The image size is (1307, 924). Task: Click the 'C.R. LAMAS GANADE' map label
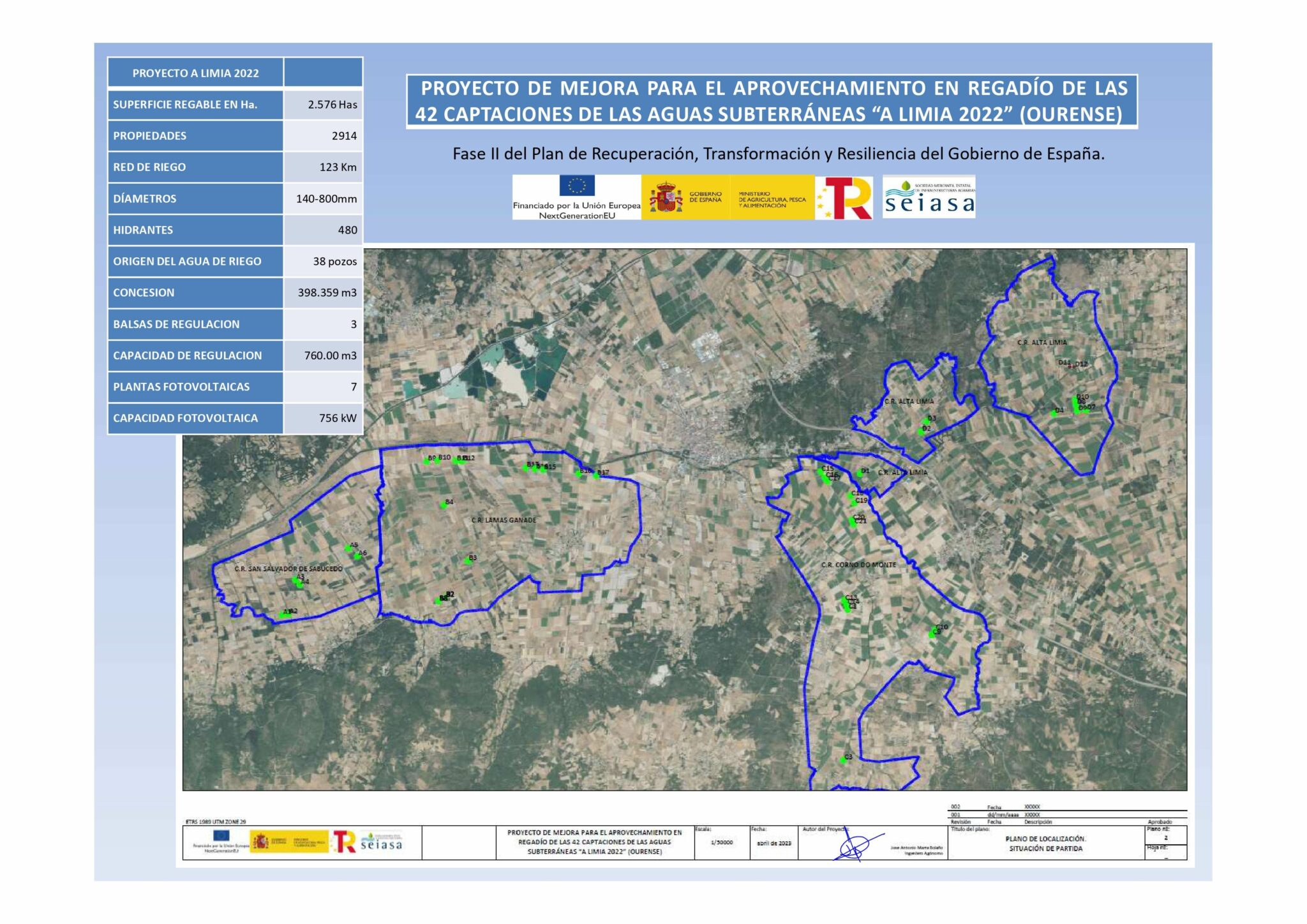coord(504,520)
